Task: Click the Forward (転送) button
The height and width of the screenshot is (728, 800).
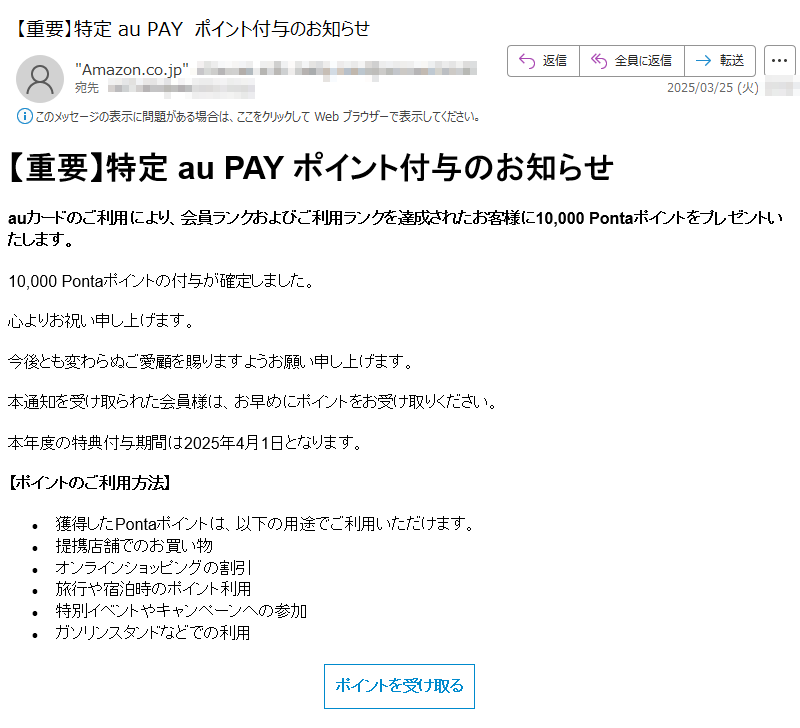Action: coord(720,61)
